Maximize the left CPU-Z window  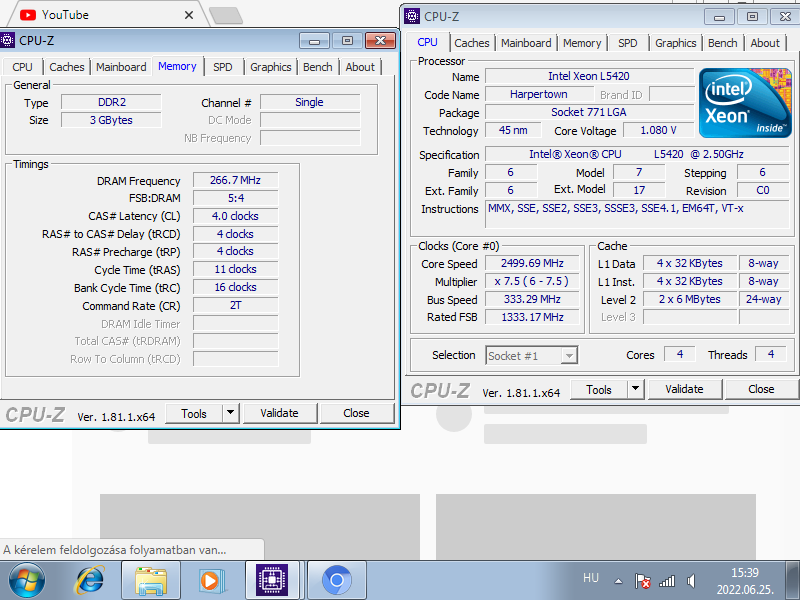point(347,41)
